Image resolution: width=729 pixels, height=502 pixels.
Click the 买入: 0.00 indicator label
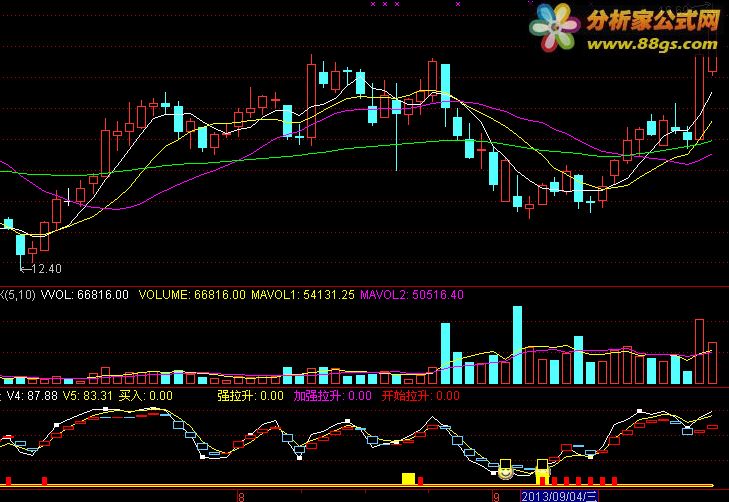coord(146,396)
